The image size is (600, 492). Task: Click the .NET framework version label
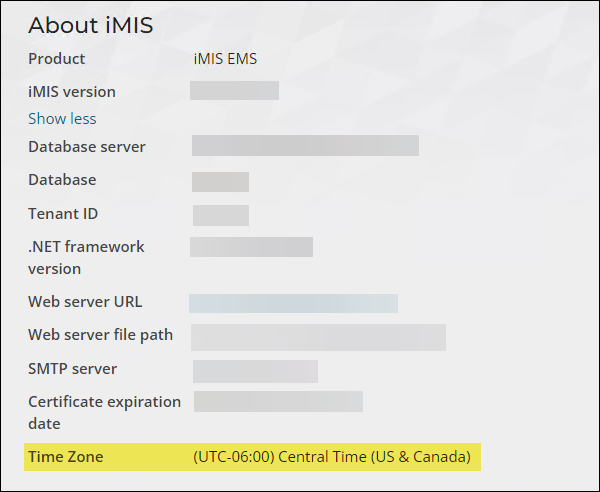point(86,257)
